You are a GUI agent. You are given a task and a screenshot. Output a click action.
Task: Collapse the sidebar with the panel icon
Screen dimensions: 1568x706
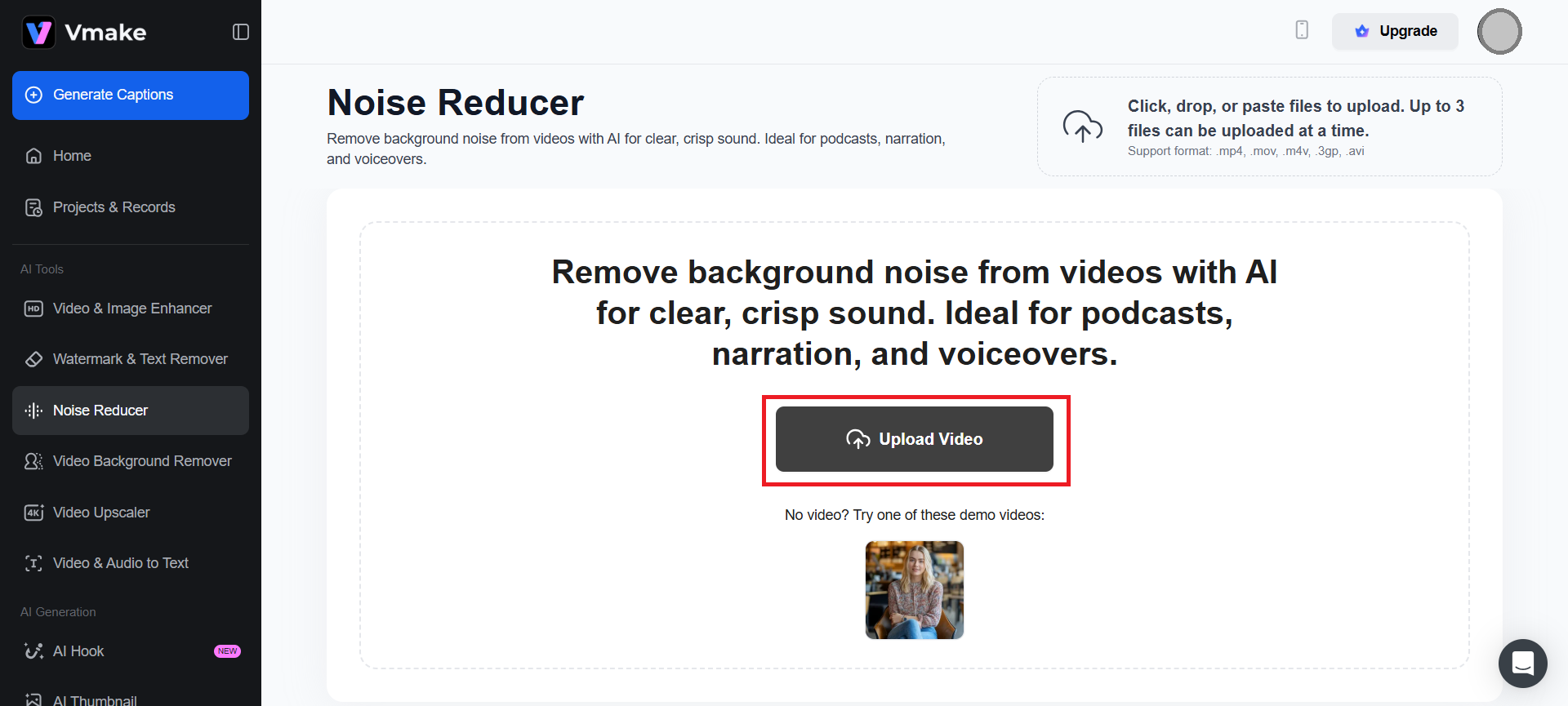pyautogui.click(x=240, y=32)
